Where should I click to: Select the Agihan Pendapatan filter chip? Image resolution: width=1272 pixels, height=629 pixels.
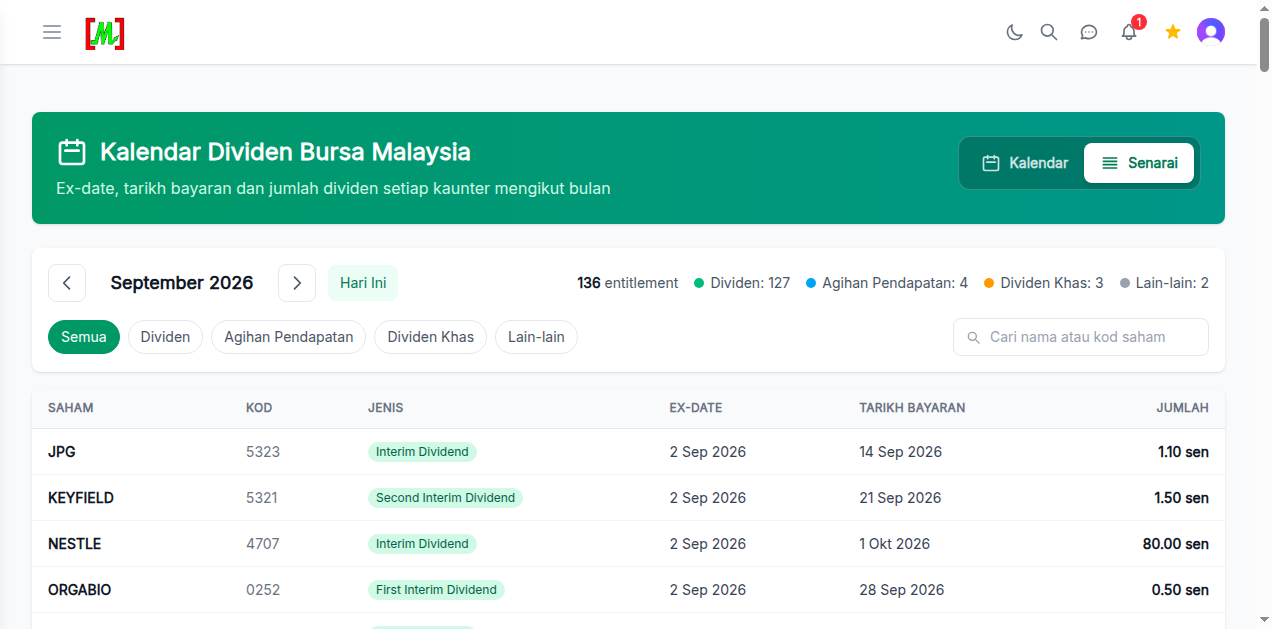pyautogui.click(x=289, y=337)
